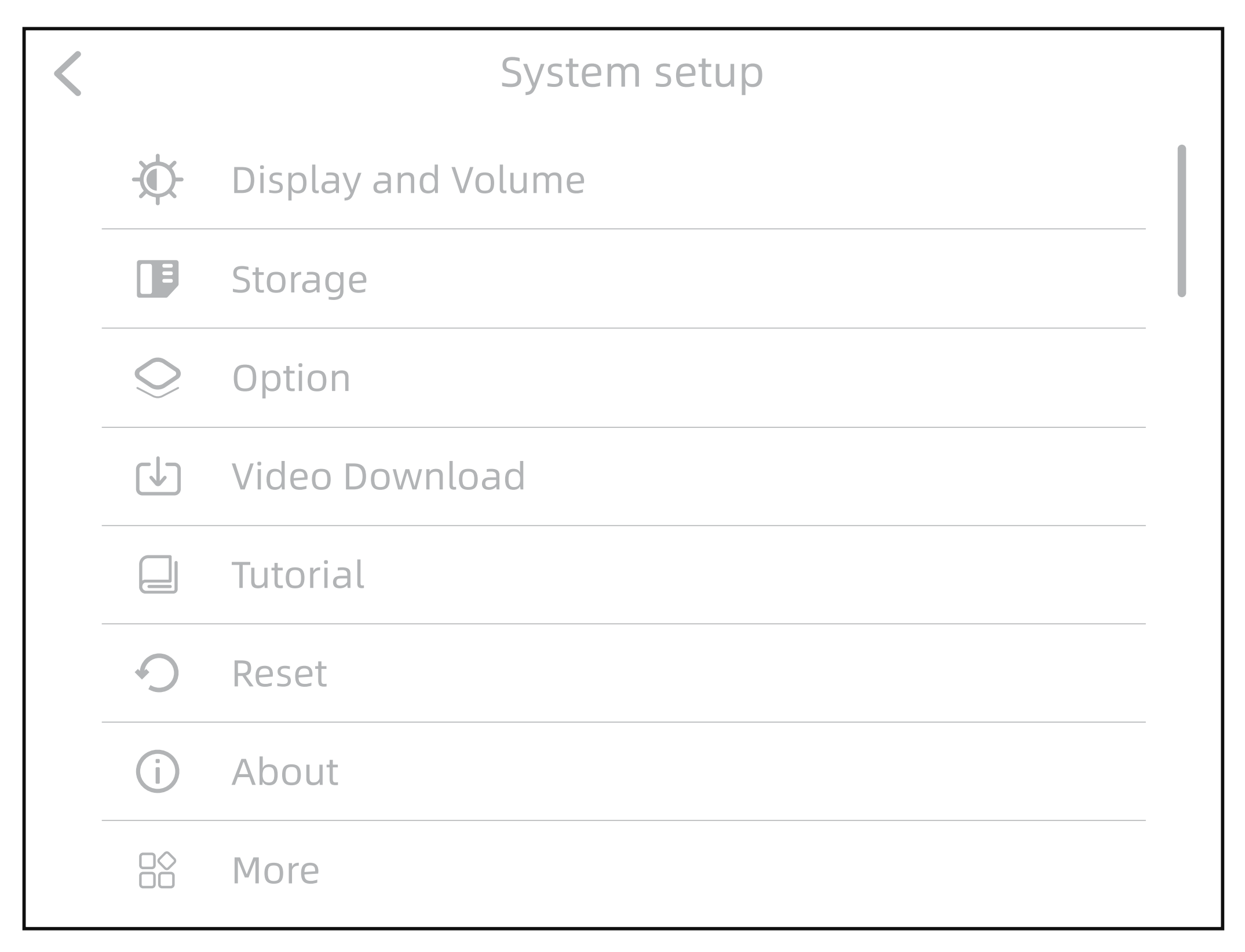Click the vertical scrollbar thumb

tap(1181, 221)
